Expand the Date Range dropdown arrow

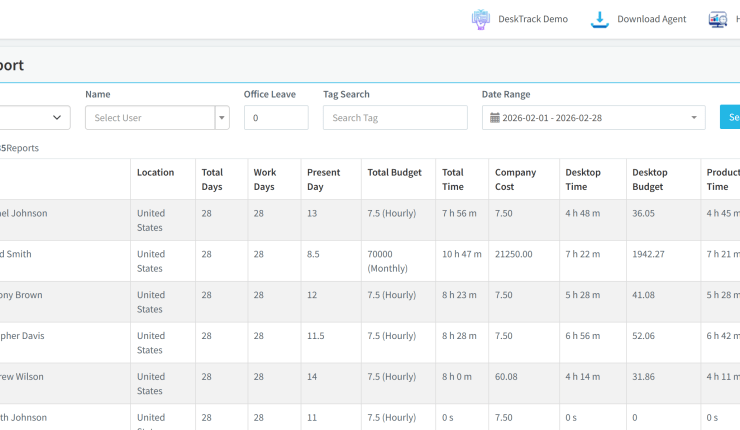tap(694, 118)
